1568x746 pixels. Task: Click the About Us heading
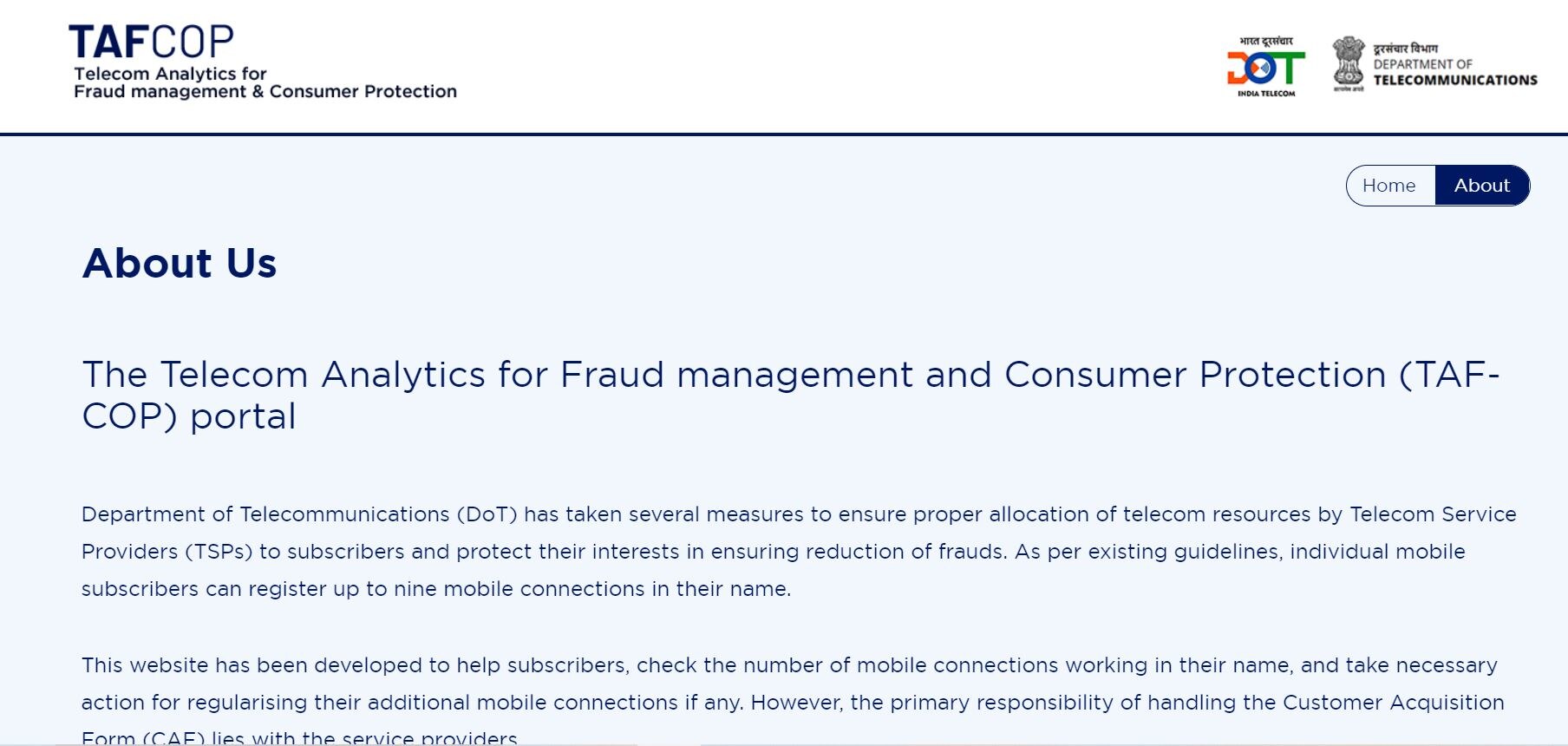point(180,263)
